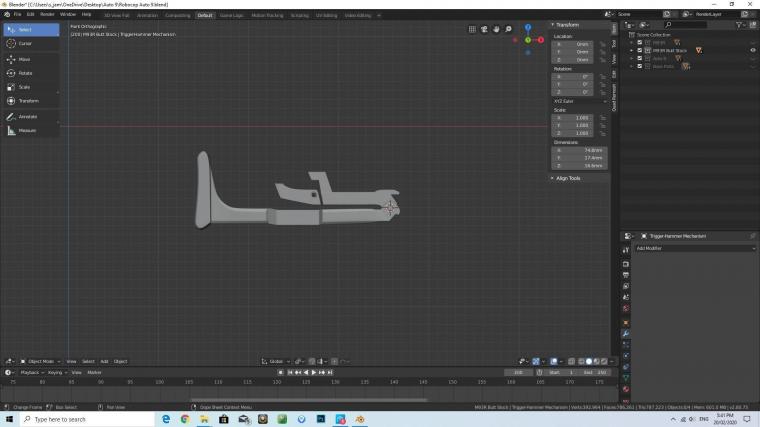This screenshot has width=760, height=427.
Task: Click the pan-view hand icon
Action: click(496, 29)
